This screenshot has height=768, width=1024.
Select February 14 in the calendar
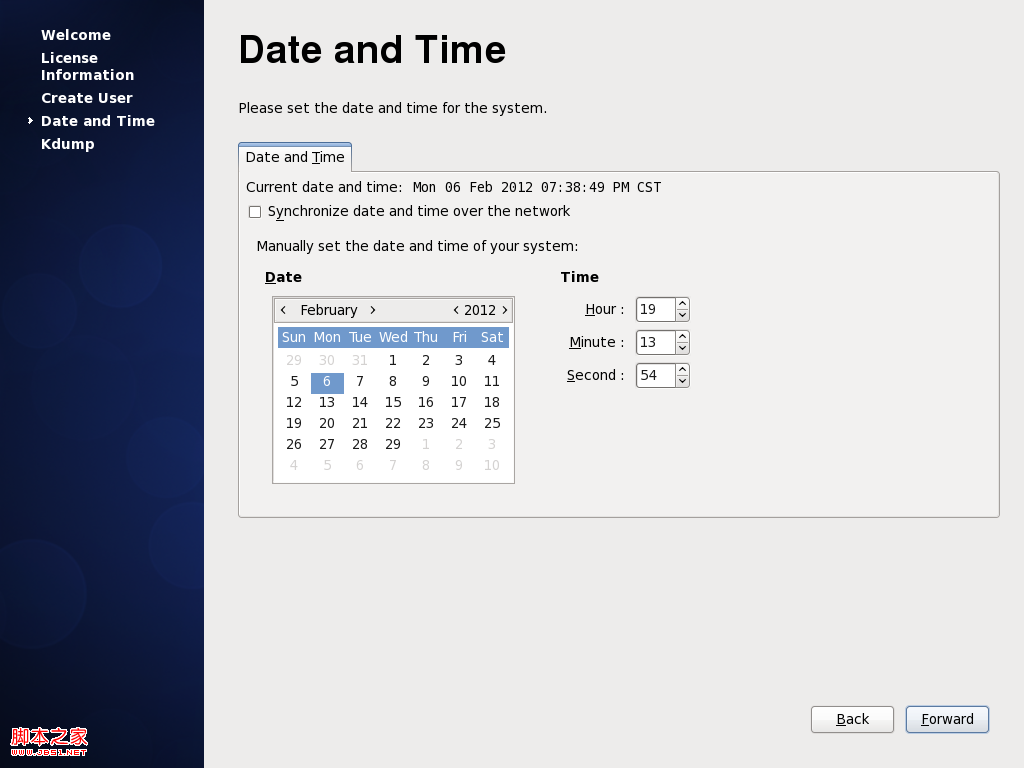[x=360, y=402]
